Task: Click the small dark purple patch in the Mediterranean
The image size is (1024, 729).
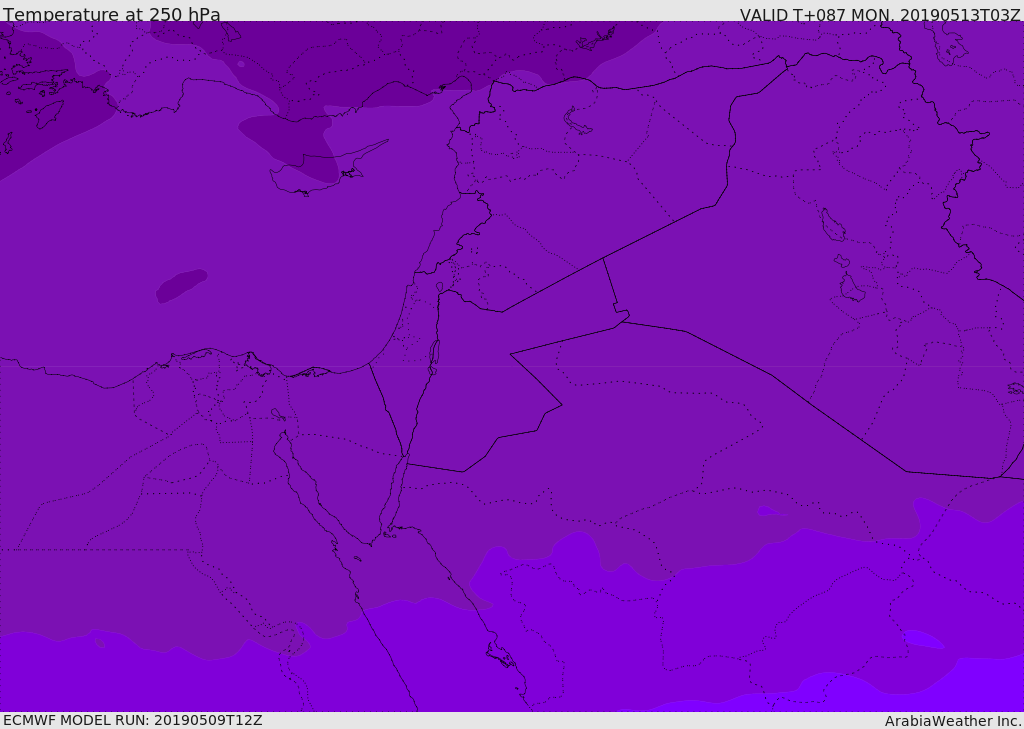Action: pyautogui.click(x=181, y=285)
